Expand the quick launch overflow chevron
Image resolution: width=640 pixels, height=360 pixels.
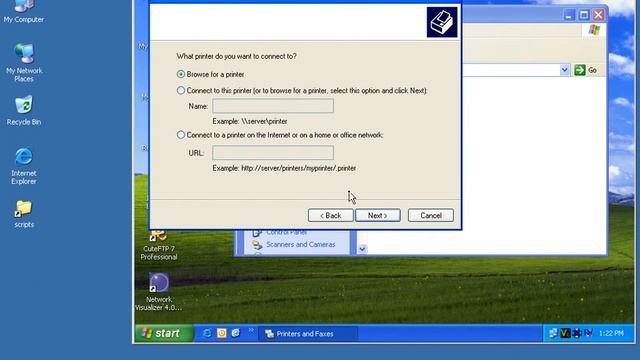251,330
